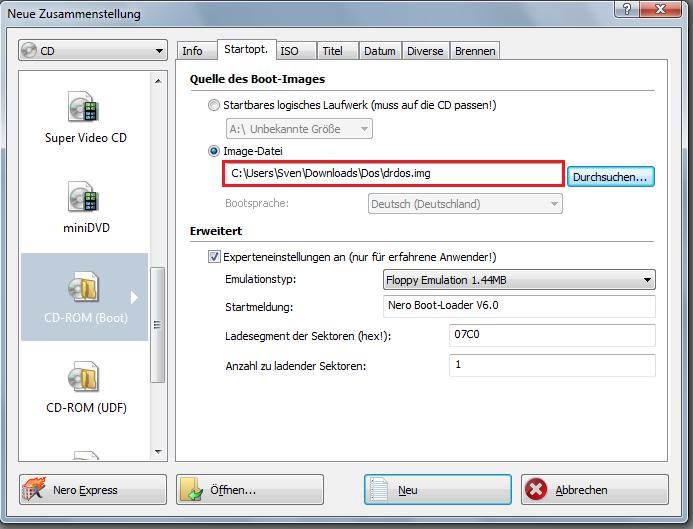Expand the Emulationstyp Floppy Emulation dropdown
The width and height of the screenshot is (693, 529).
[519, 280]
